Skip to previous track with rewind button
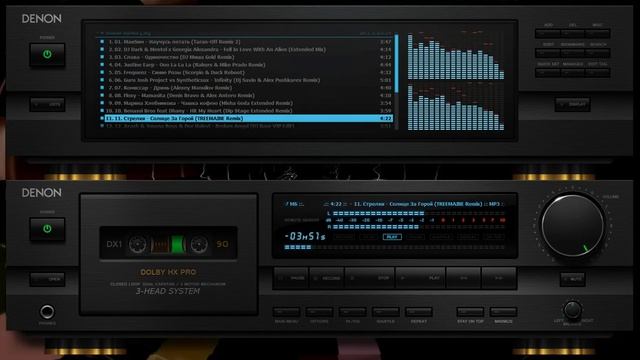 pos(464,278)
